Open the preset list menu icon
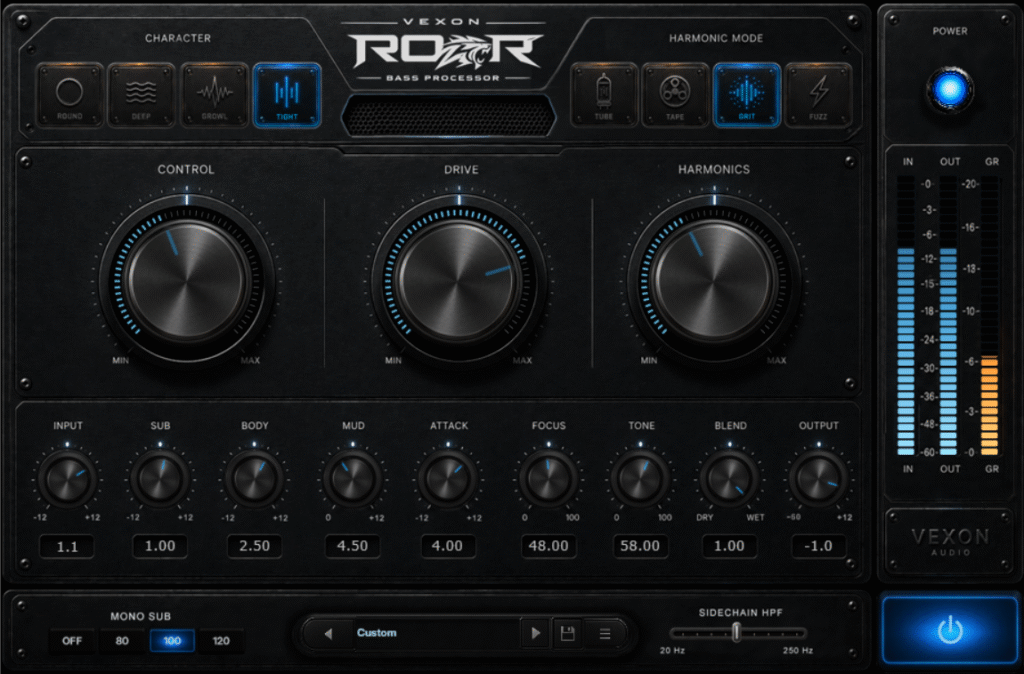The height and width of the screenshot is (674, 1024). (605, 634)
